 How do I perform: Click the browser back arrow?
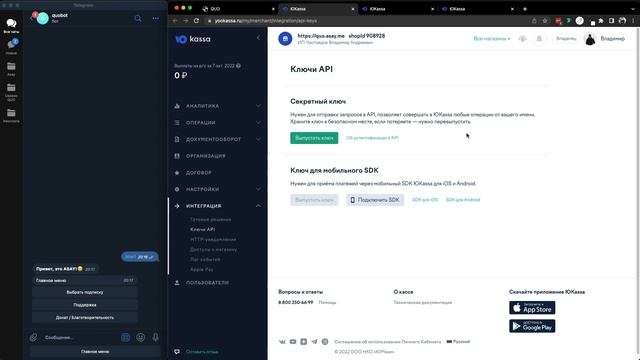tap(175, 20)
